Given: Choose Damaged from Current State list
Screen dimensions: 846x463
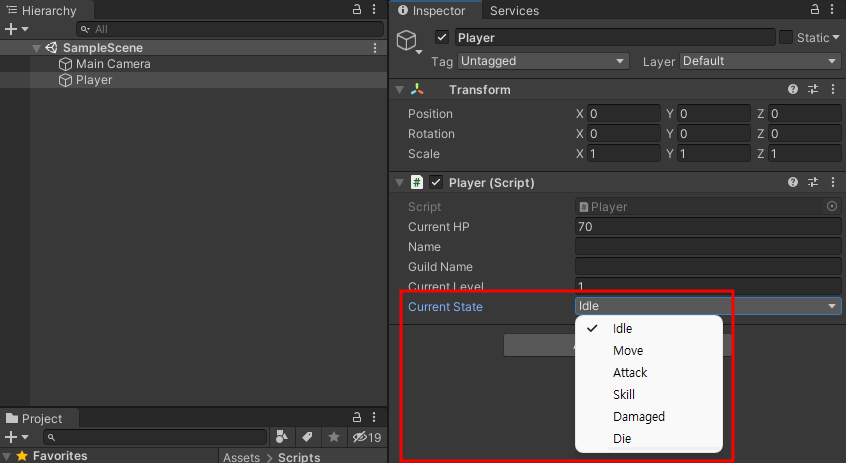Looking at the screenshot, I should point(649,417).
